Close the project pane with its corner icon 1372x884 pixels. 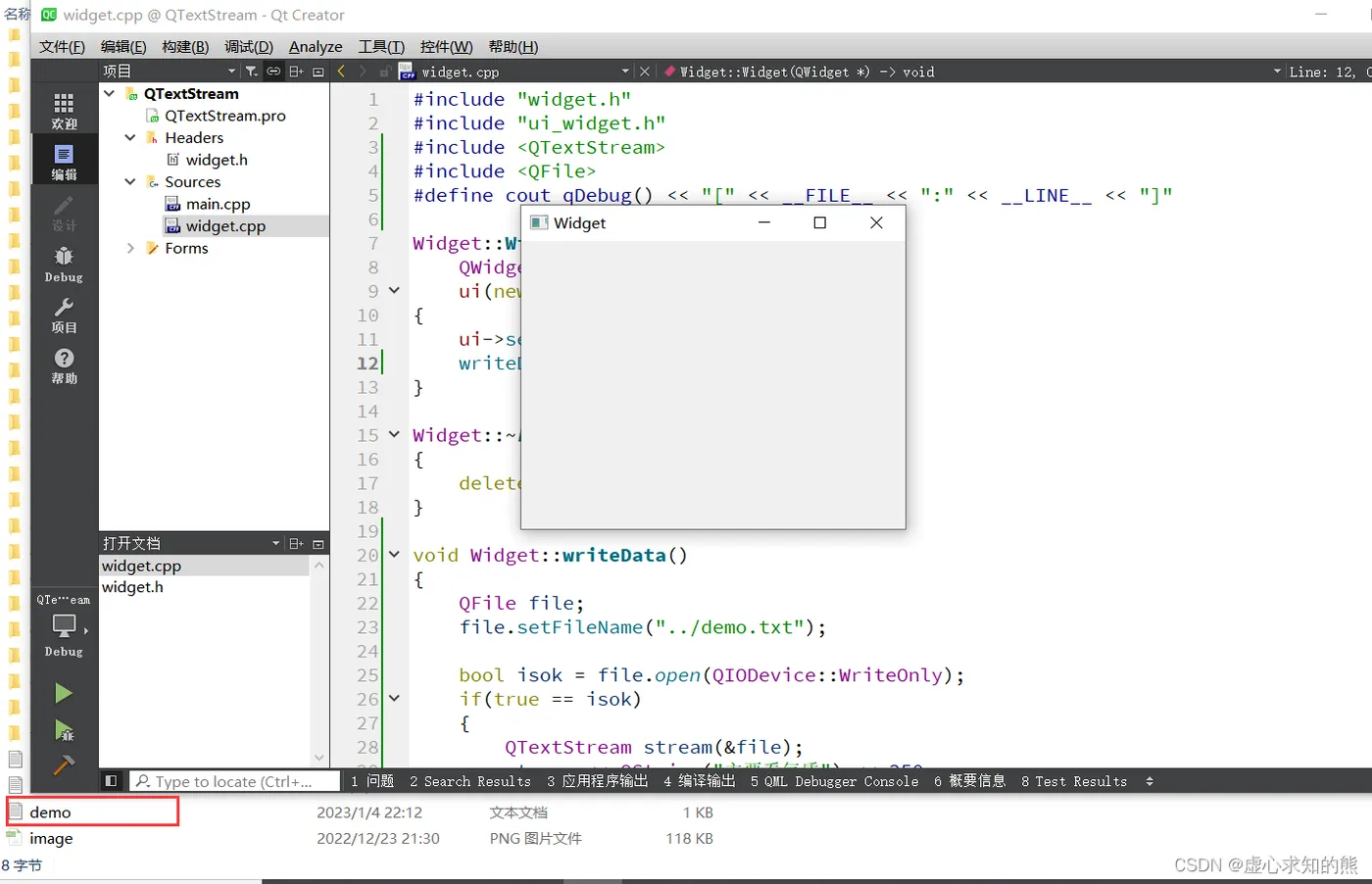click(318, 72)
